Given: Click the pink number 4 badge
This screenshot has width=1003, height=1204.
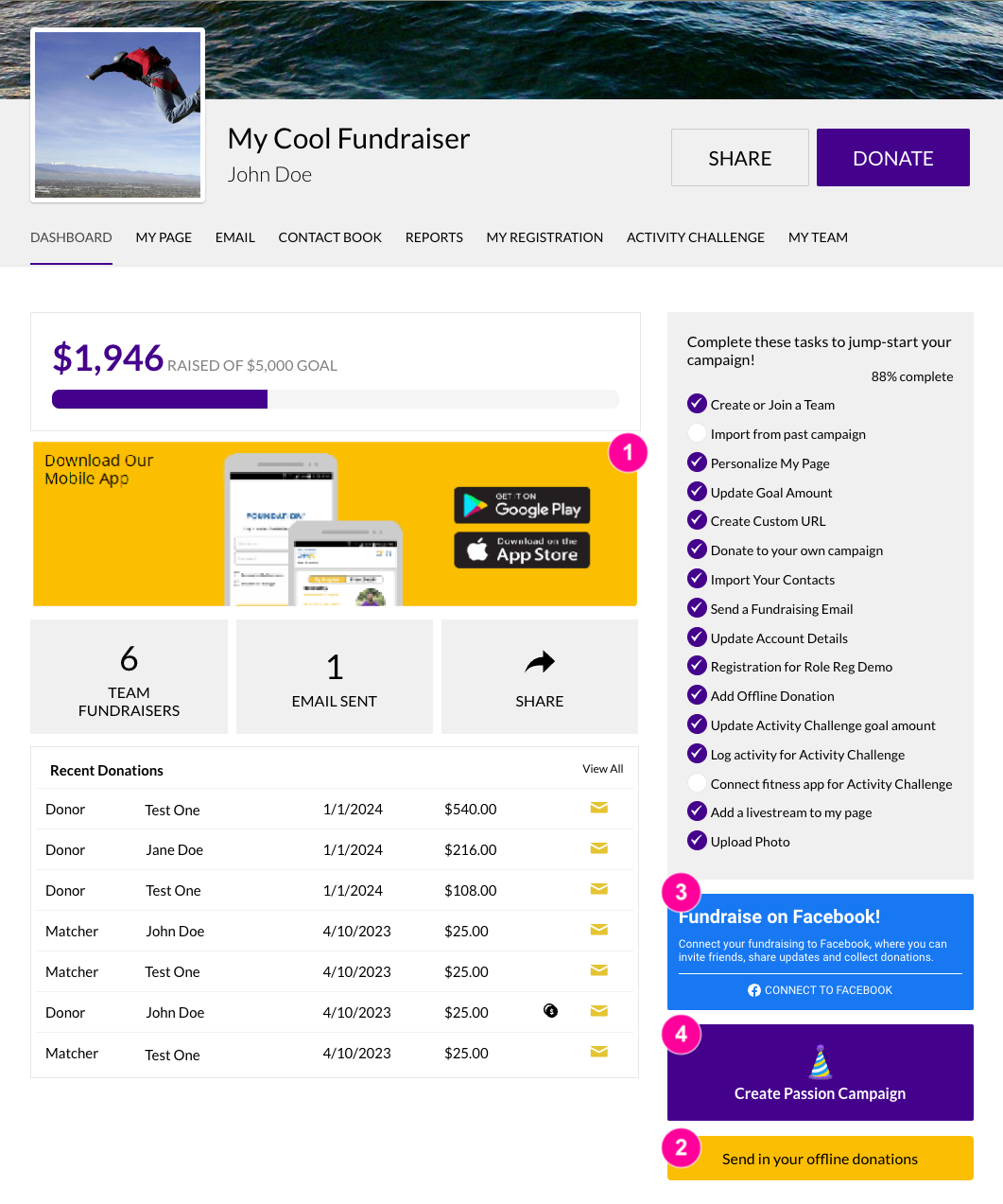Looking at the screenshot, I should coord(681,1035).
